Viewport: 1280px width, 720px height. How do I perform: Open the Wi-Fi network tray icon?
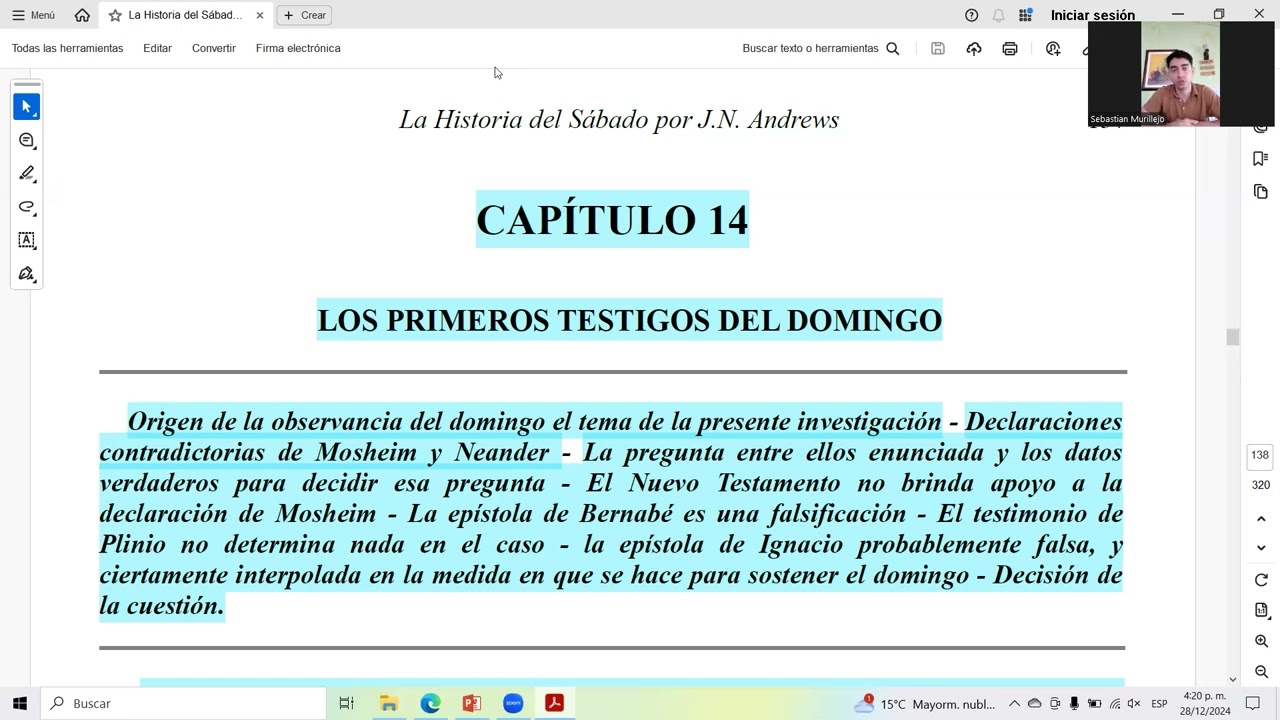point(1115,704)
